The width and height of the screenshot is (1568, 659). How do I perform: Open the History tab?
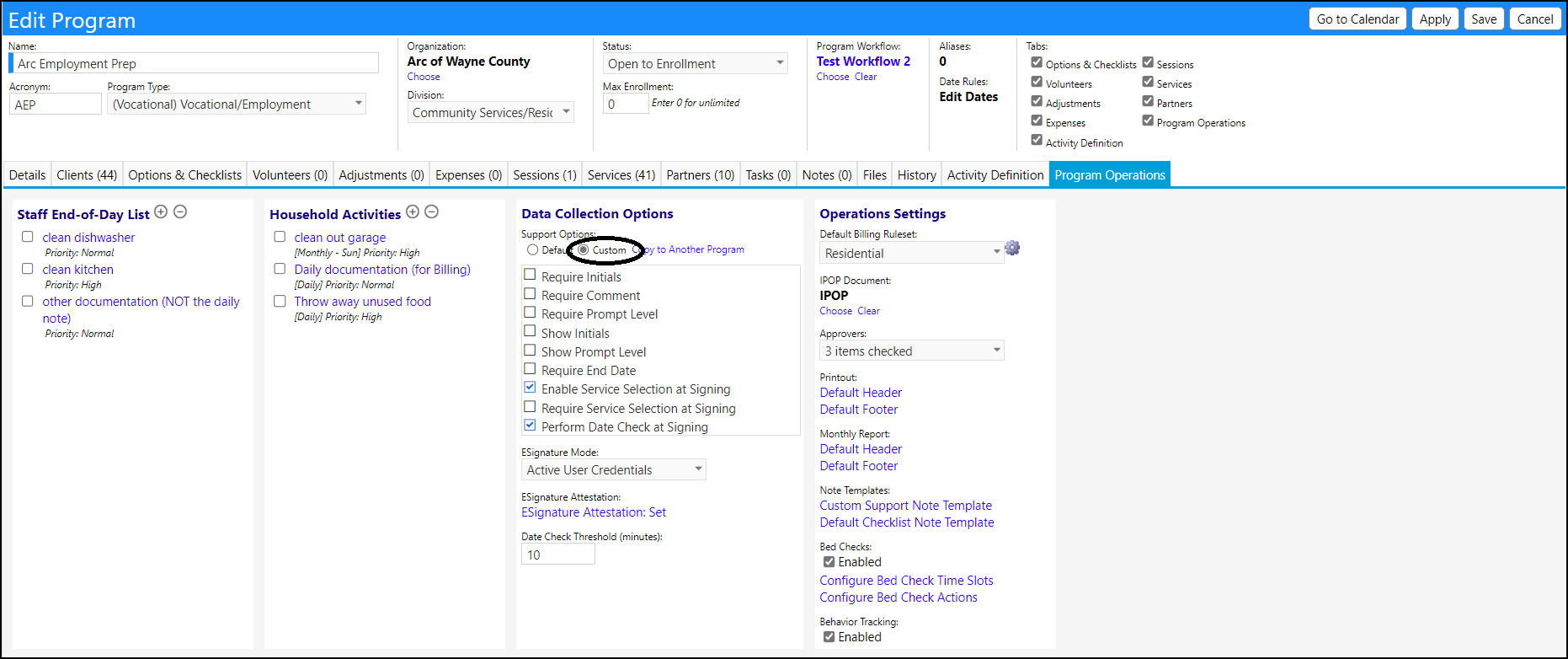(917, 174)
